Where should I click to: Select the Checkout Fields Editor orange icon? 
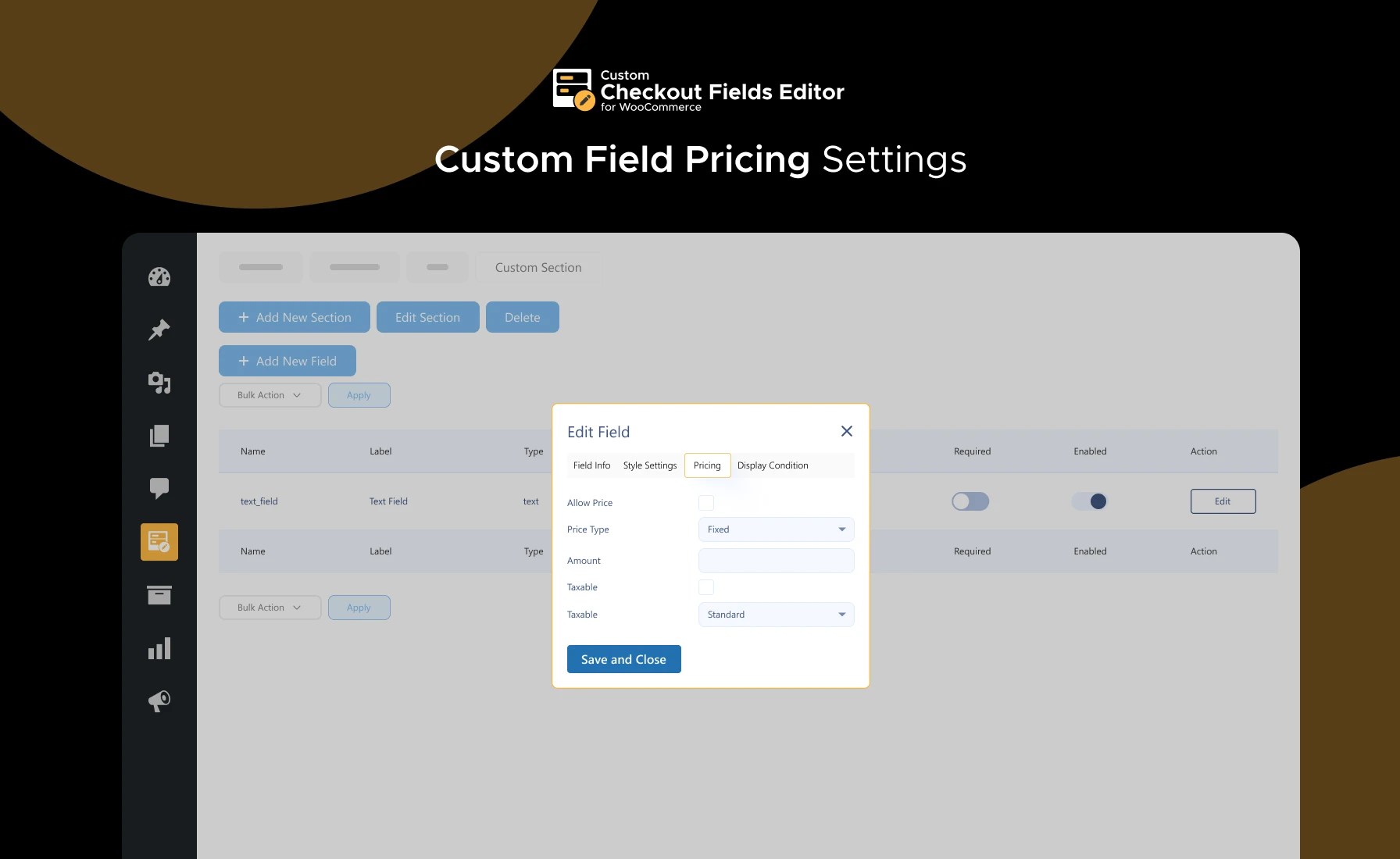[x=159, y=541]
